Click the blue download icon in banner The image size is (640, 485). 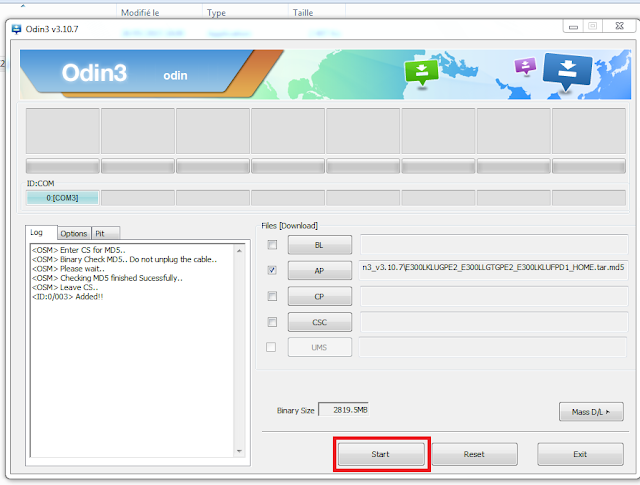tap(567, 71)
